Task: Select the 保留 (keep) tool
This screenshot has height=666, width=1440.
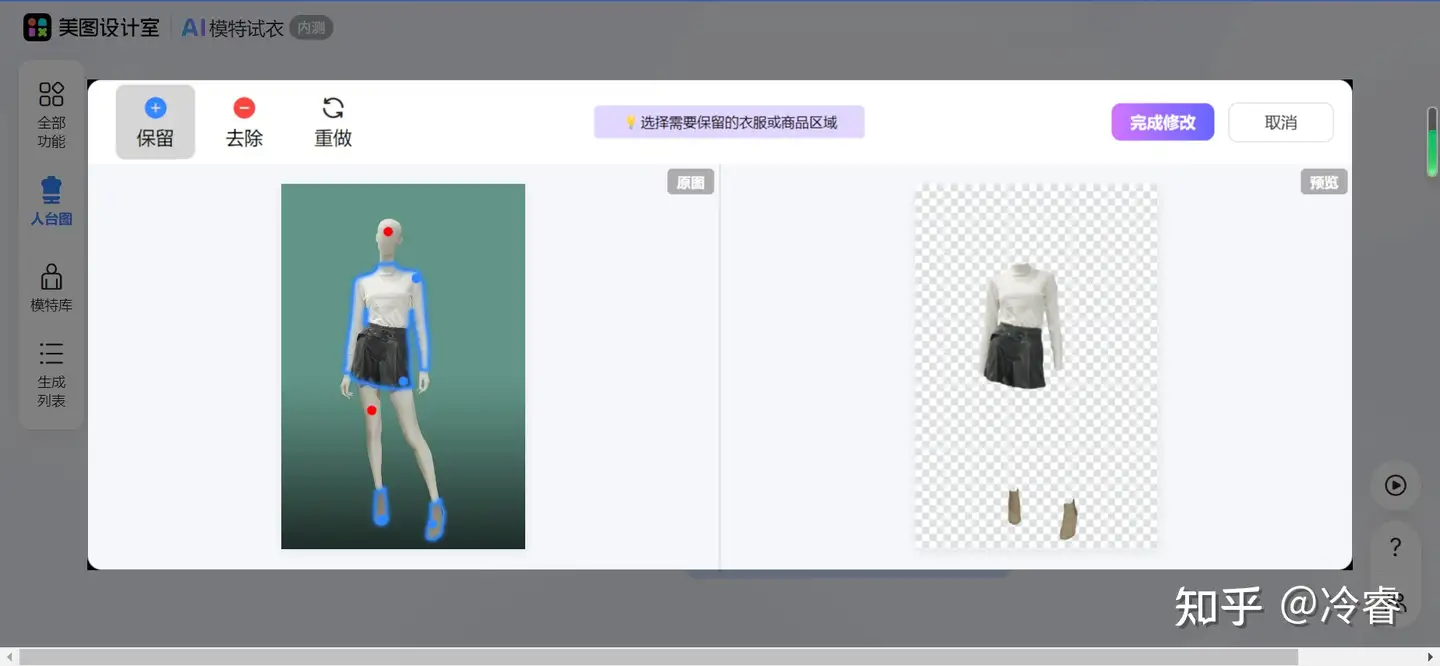Action: point(155,122)
